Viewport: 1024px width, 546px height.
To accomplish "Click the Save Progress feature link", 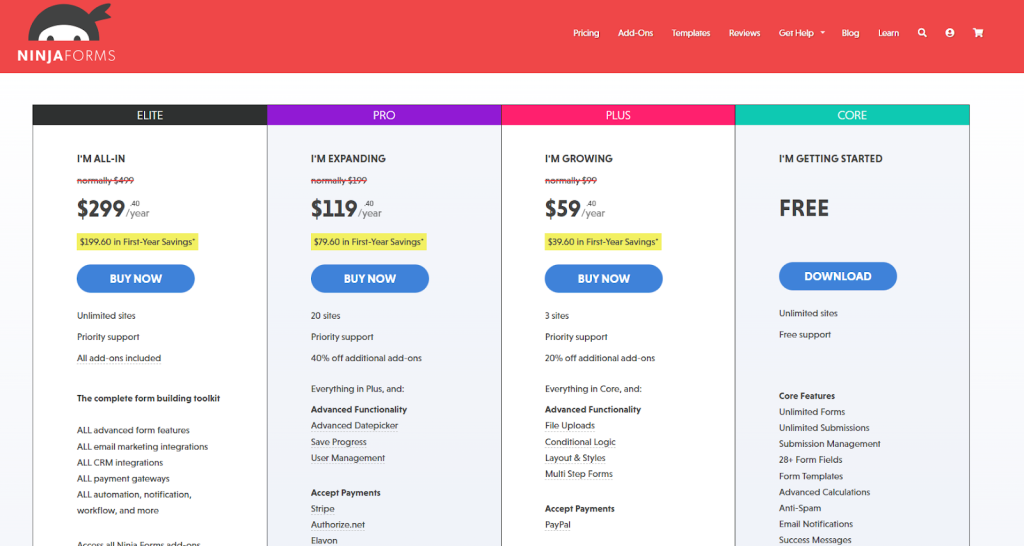I will pyautogui.click(x=339, y=442).
